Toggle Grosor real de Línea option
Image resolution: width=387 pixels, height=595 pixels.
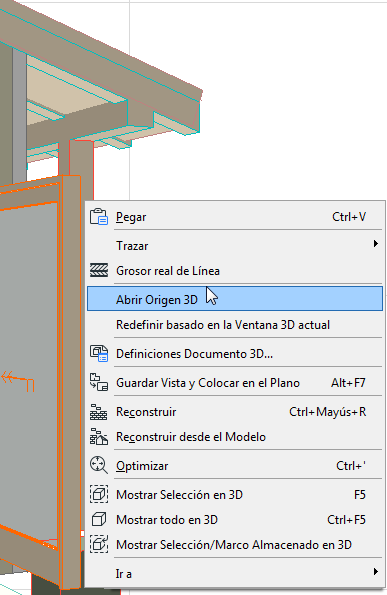pyautogui.click(x=235, y=271)
